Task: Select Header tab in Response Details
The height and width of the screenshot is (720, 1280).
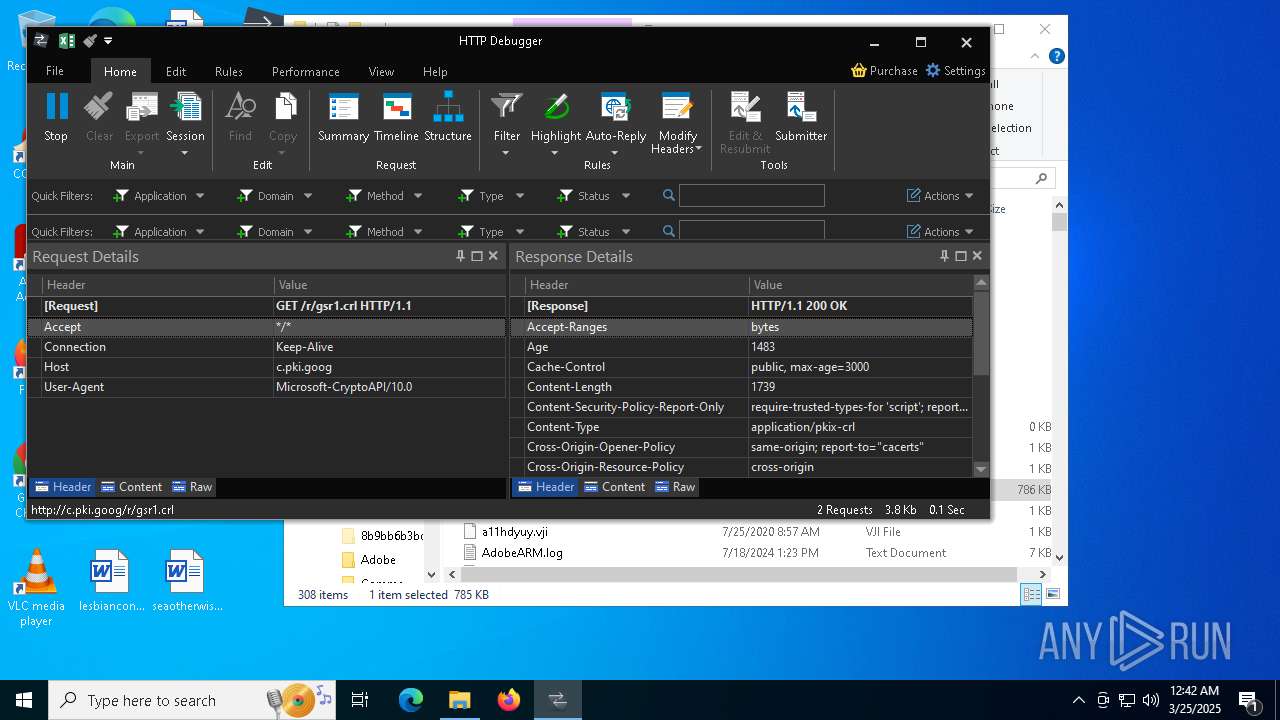Action: point(546,487)
